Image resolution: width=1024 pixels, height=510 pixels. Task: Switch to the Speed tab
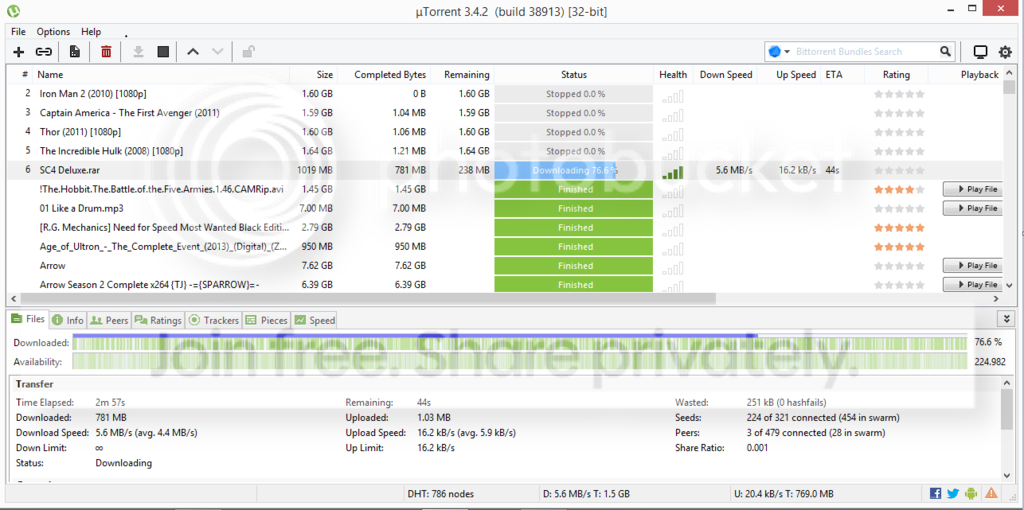tap(314, 320)
